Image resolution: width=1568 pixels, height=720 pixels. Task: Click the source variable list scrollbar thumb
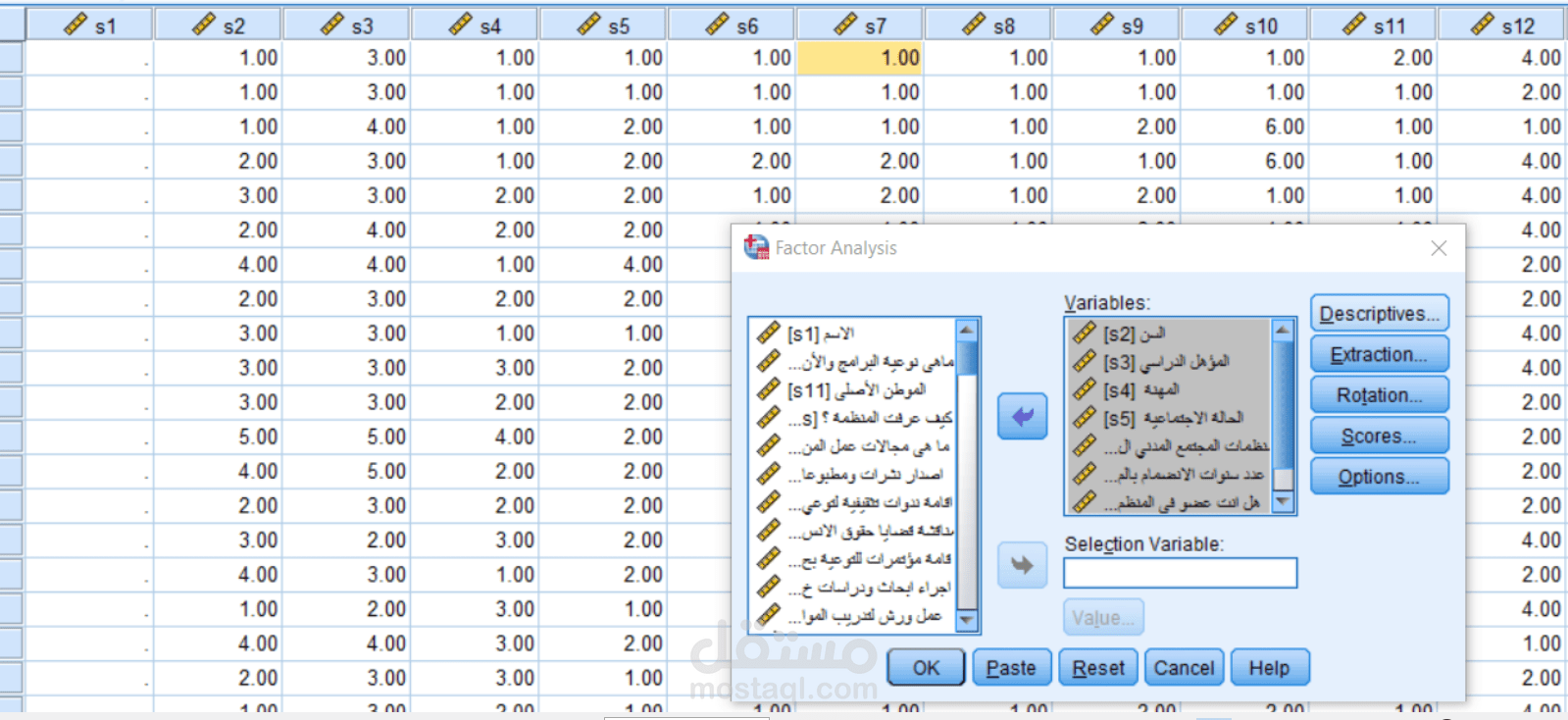[967, 358]
